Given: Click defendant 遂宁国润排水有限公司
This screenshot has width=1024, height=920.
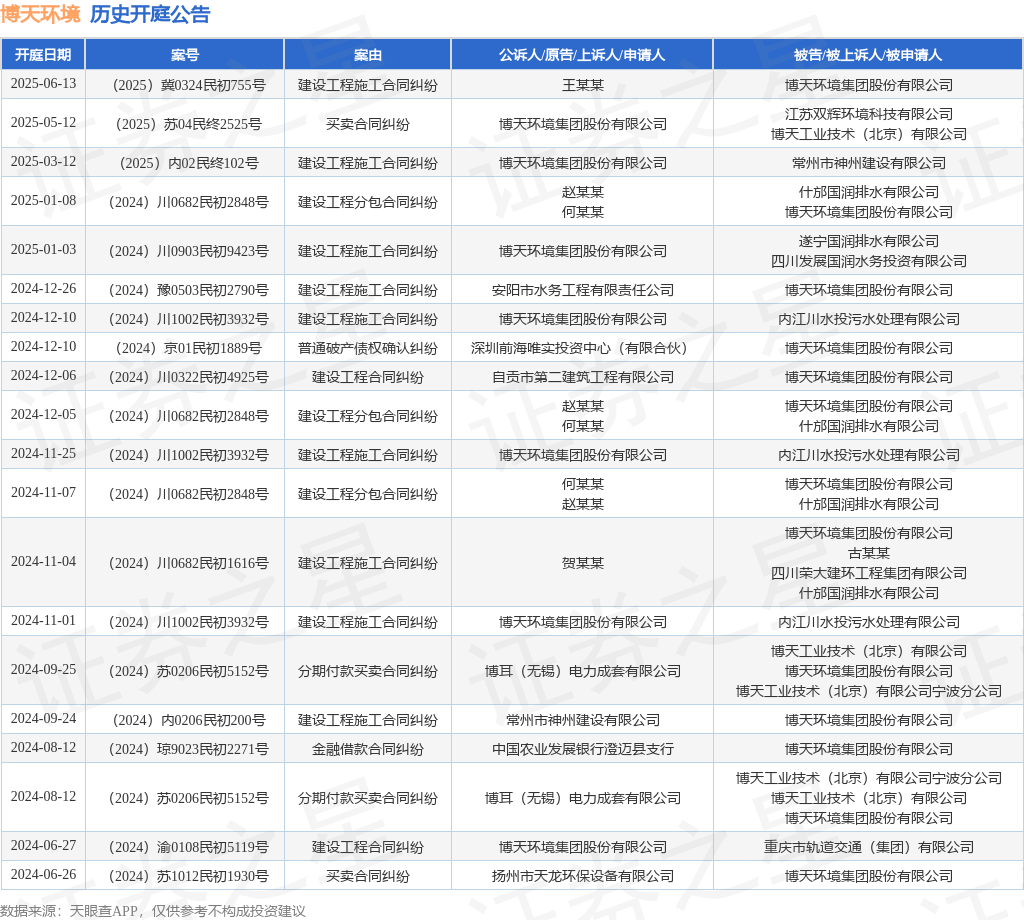Looking at the screenshot, I should (x=869, y=242).
